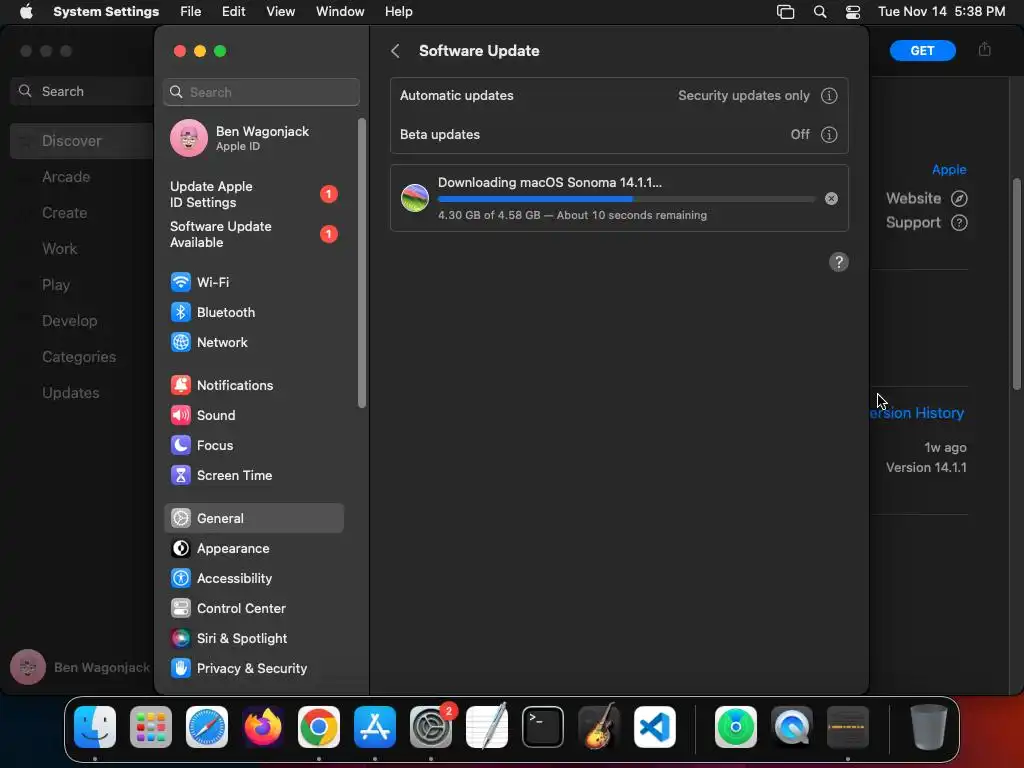Open Accessibility settings
Image resolution: width=1024 pixels, height=768 pixels.
[253, 579]
